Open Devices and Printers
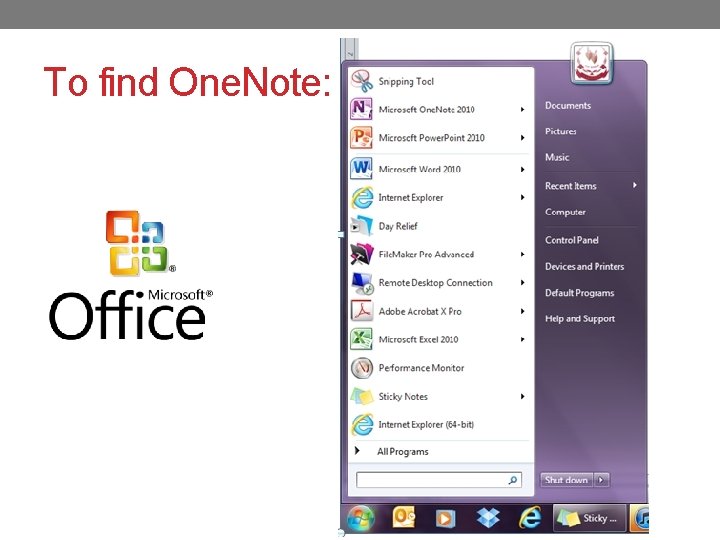 [x=585, y=266]
